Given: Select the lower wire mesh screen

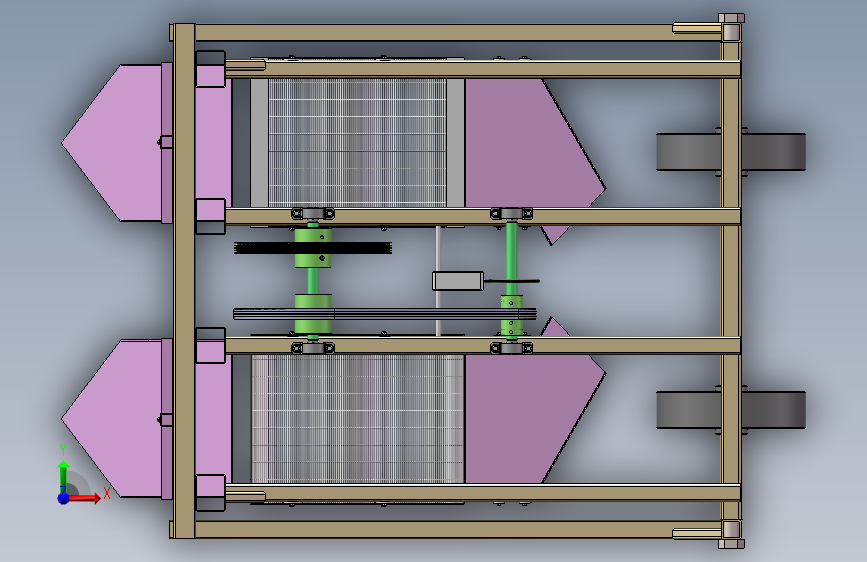Looking at the screenshot, I should click(x=357, y=419).
